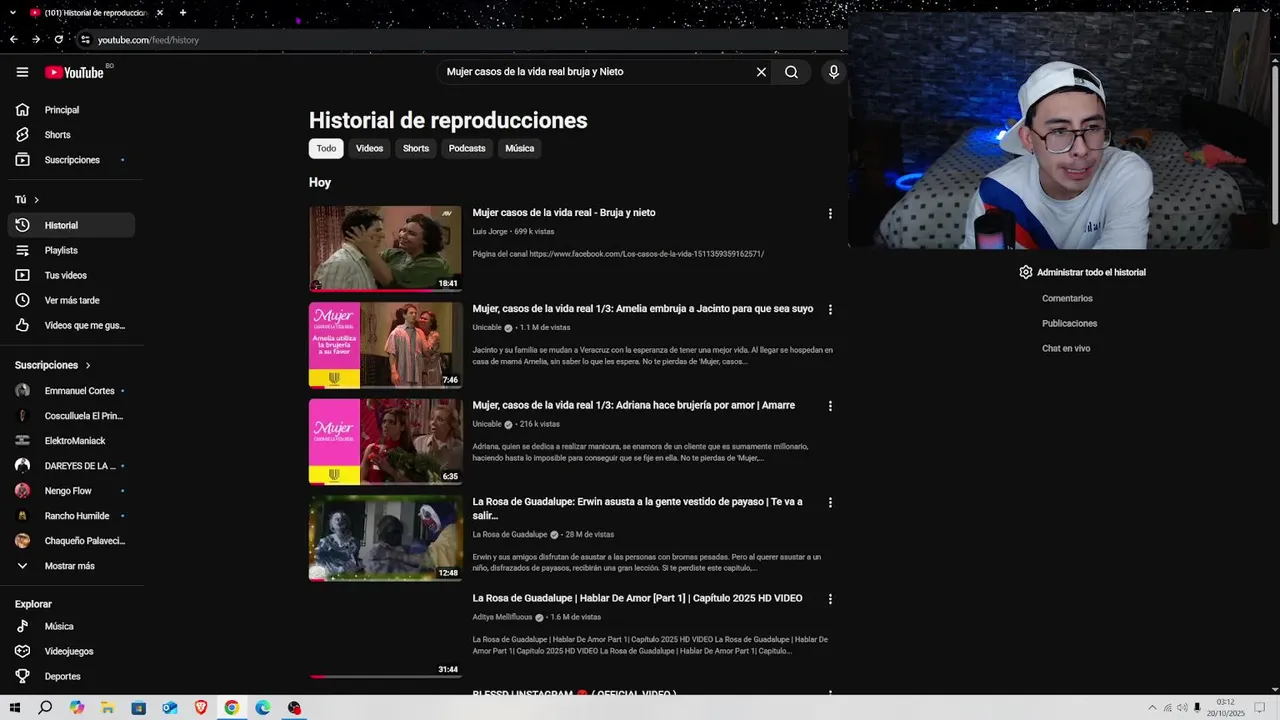Close the Historial de reproducciones tab

[x=159, y=13]
